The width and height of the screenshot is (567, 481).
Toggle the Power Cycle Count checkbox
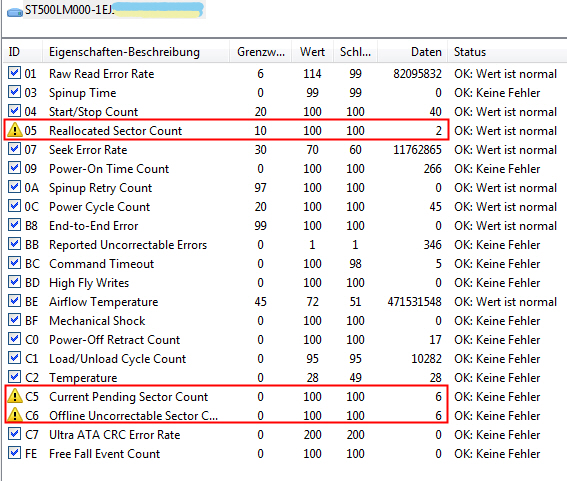click(x=14, y=205)
